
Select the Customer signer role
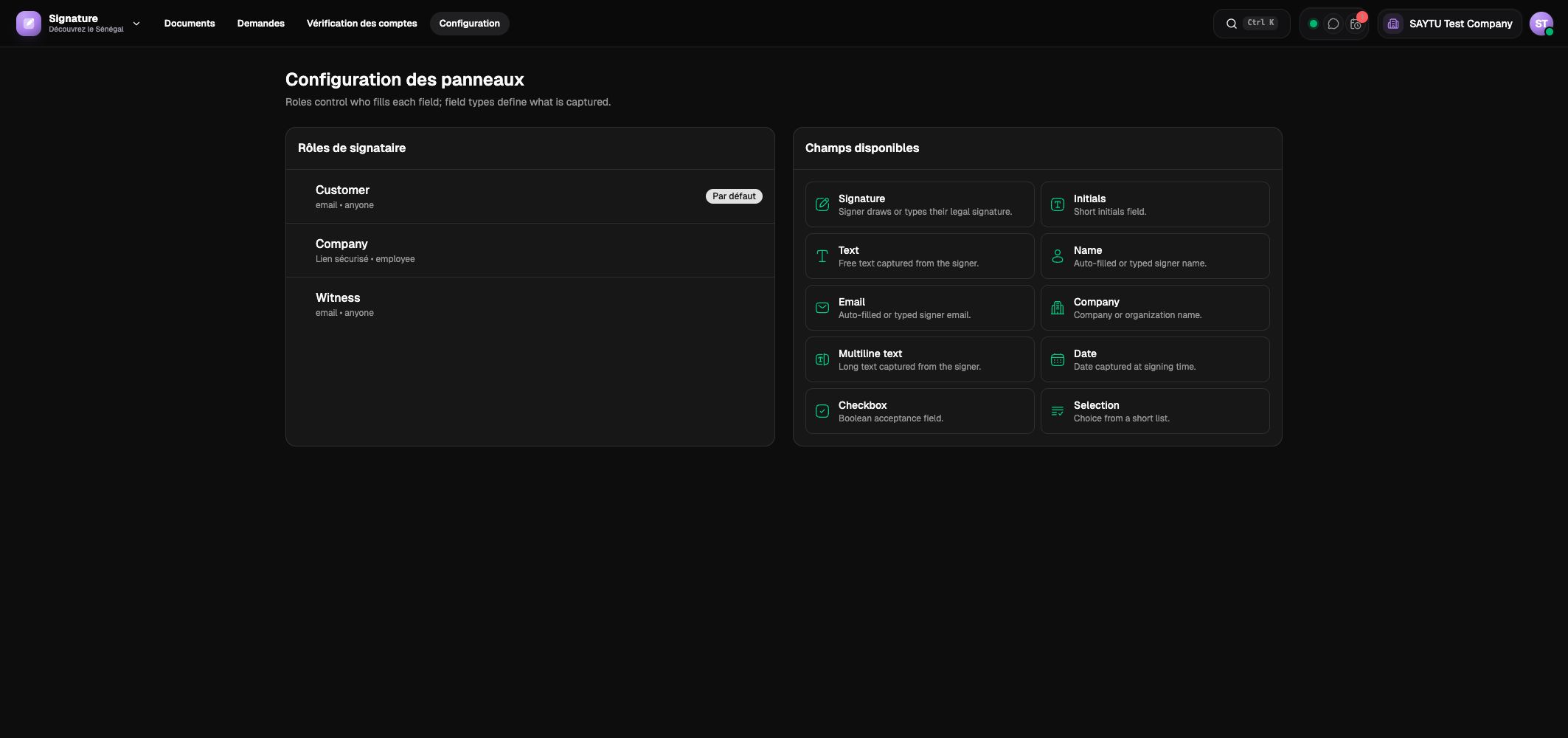pyautogui.click(x=530, y=196)
